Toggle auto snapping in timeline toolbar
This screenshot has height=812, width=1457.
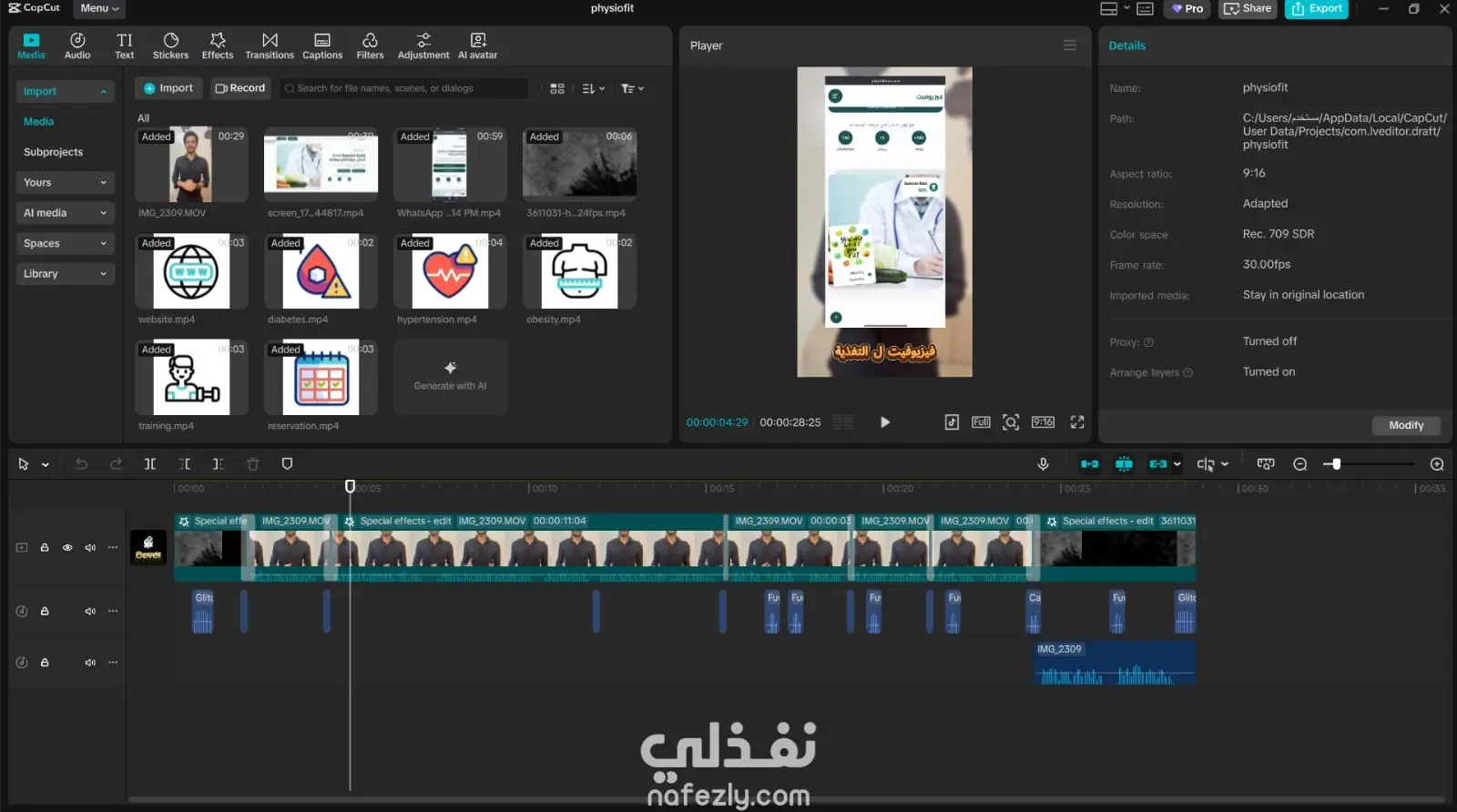click(1125, 464)
